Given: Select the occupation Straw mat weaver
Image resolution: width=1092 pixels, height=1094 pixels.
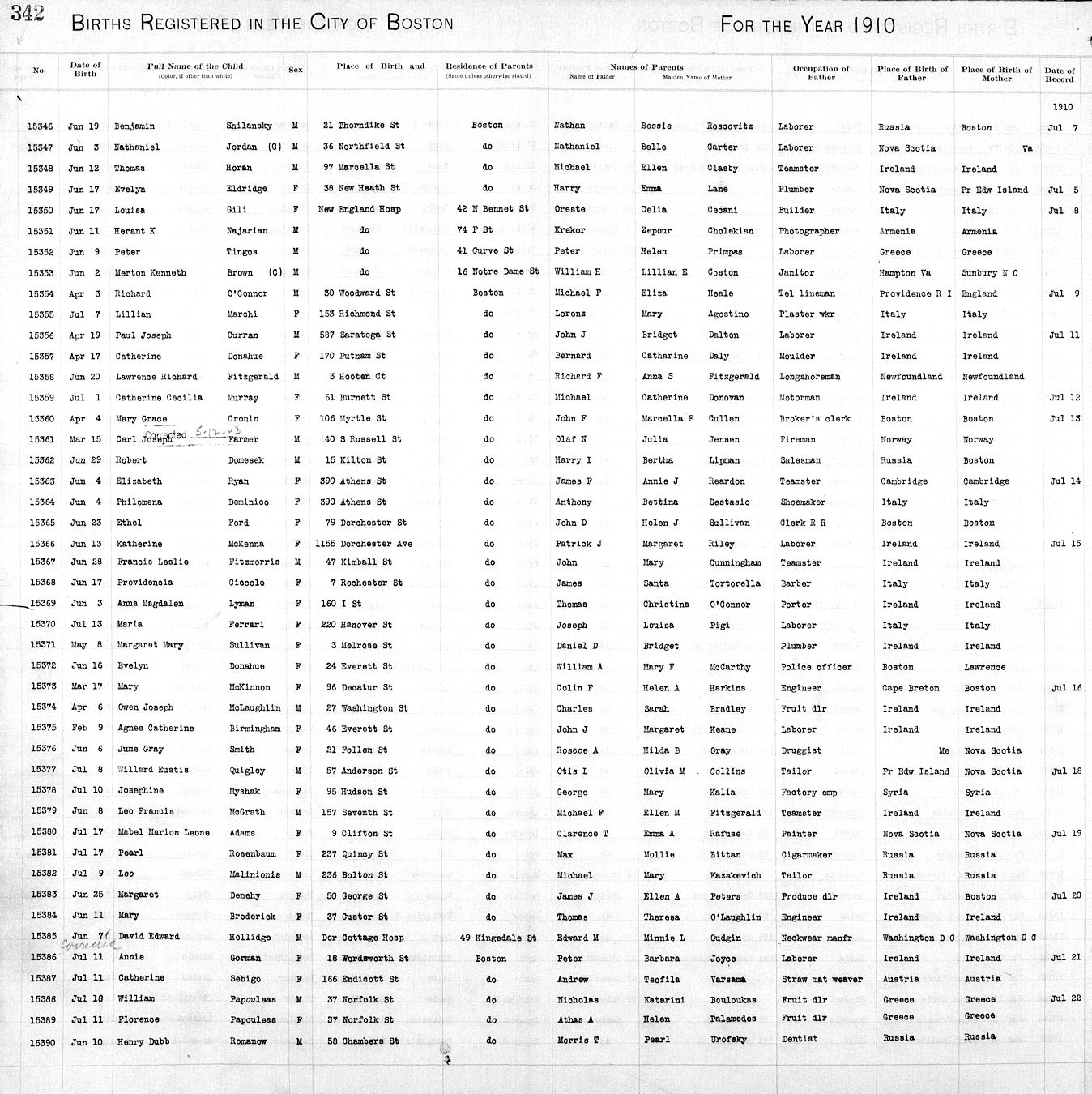Looking at the screenshot, I should pyautogui.click(x=822, y=980).
